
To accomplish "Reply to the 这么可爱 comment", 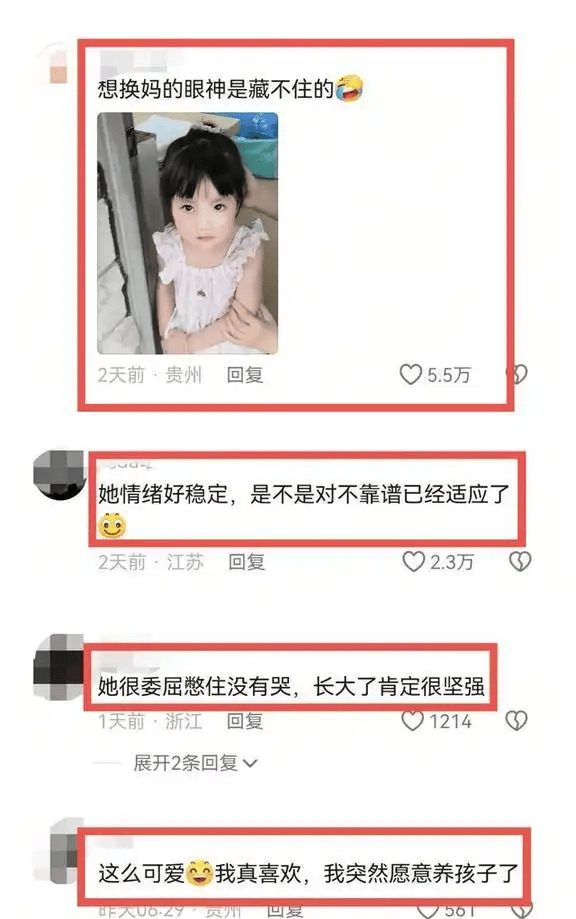I will (285, 911).
